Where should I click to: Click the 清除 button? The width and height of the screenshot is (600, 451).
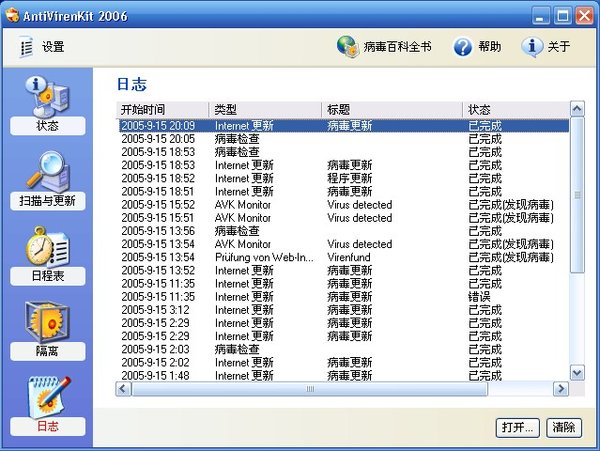click(x=564, y=427)
